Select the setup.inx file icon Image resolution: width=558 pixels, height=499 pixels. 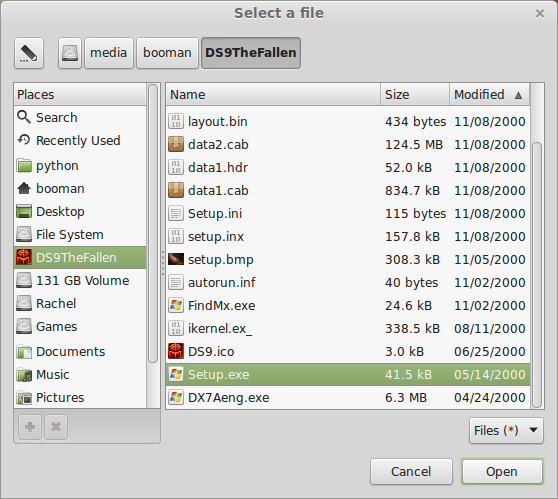click(176, 236)
